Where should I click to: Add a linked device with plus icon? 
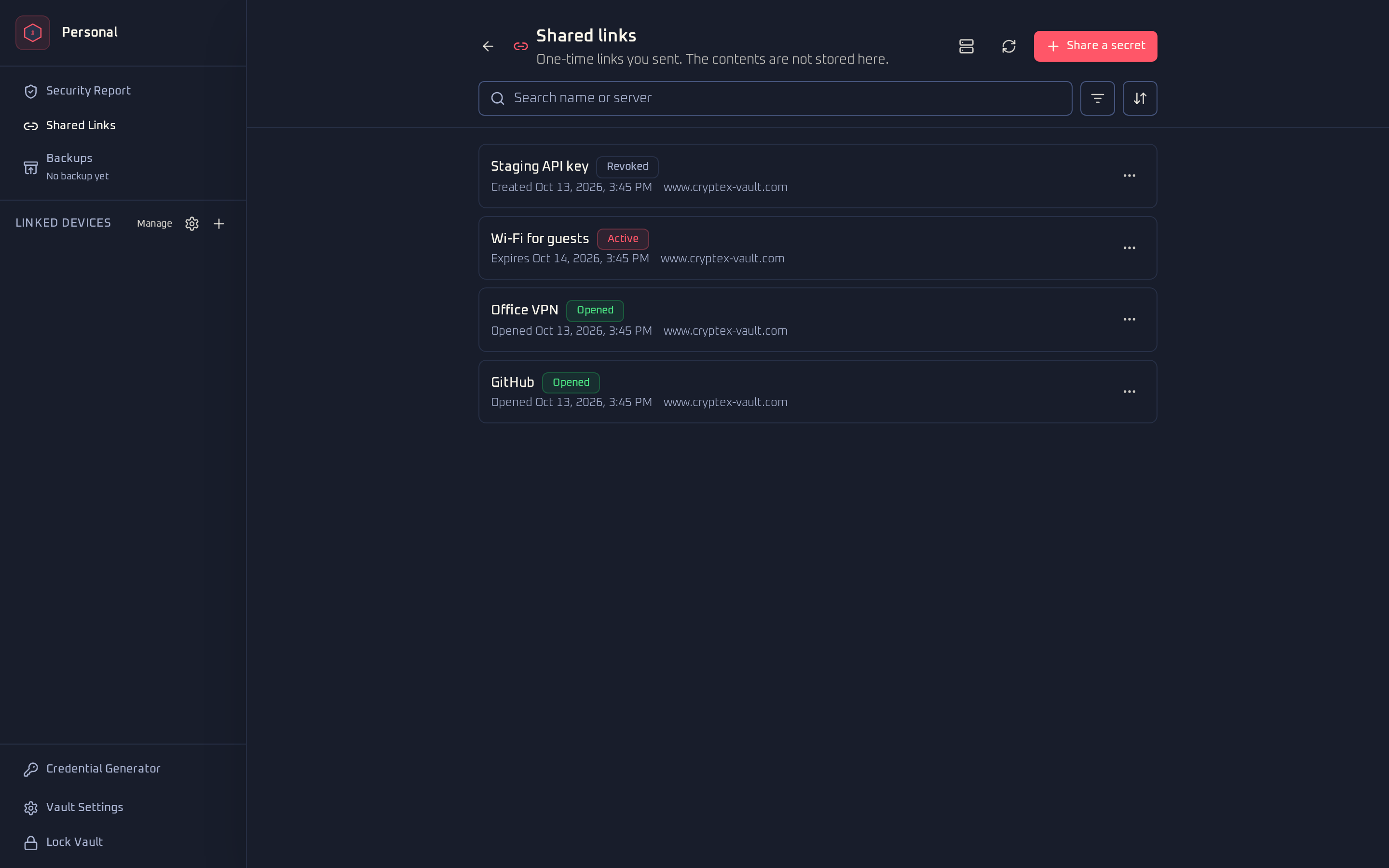coord(218,224)
